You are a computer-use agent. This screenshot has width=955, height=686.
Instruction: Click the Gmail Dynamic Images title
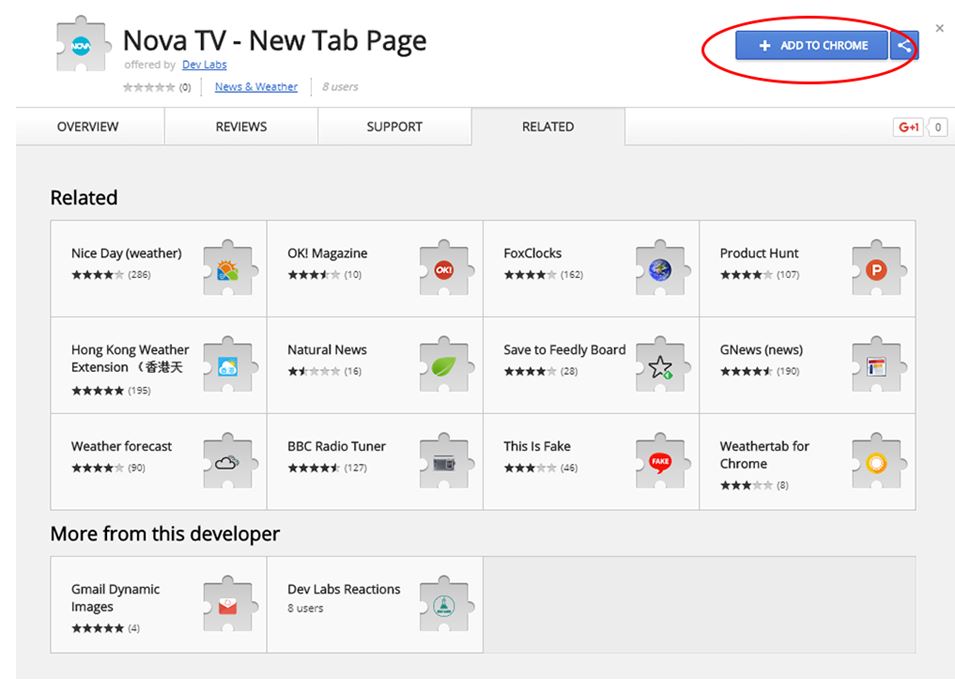[115, 598]
